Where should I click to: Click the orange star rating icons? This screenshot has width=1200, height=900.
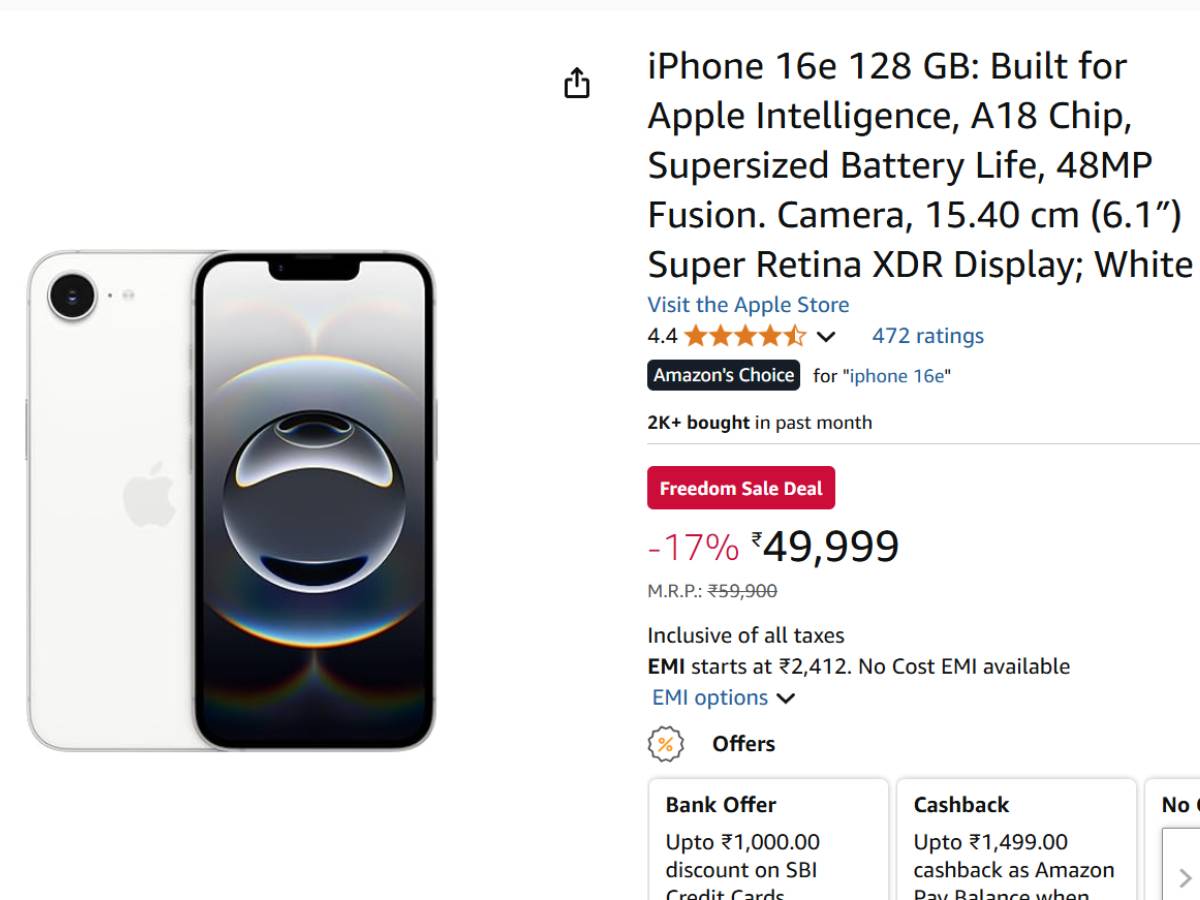coord(745,336)
